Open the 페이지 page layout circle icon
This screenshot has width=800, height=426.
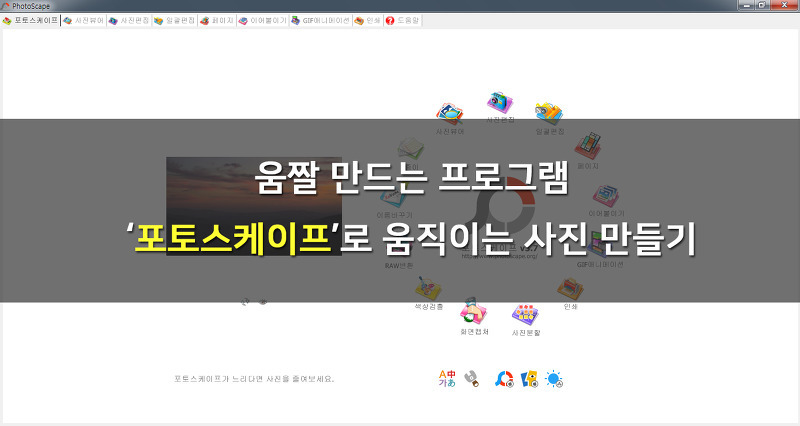(x=588, y=146)
